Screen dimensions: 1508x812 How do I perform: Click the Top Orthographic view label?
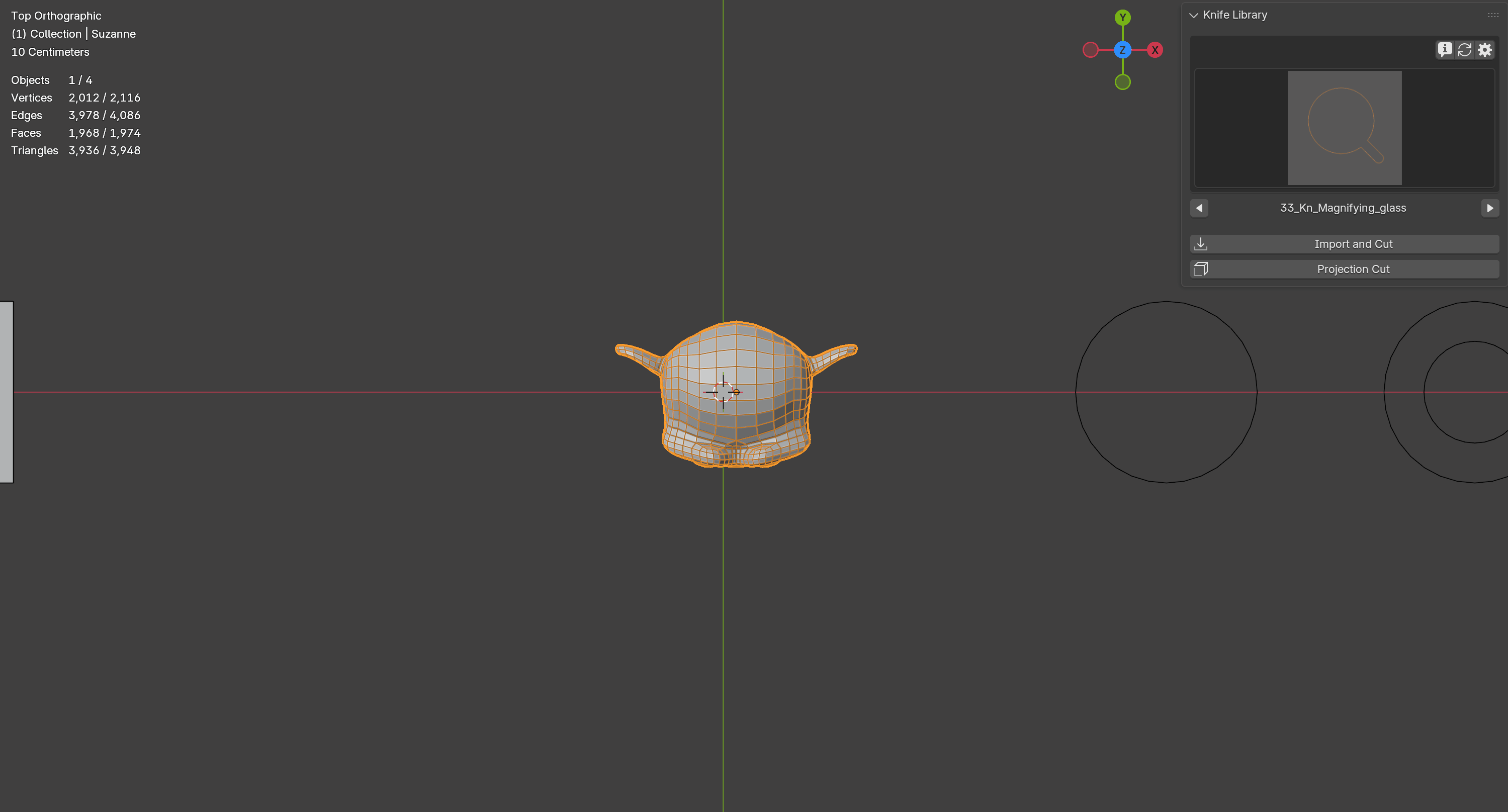tap(56, 16)
